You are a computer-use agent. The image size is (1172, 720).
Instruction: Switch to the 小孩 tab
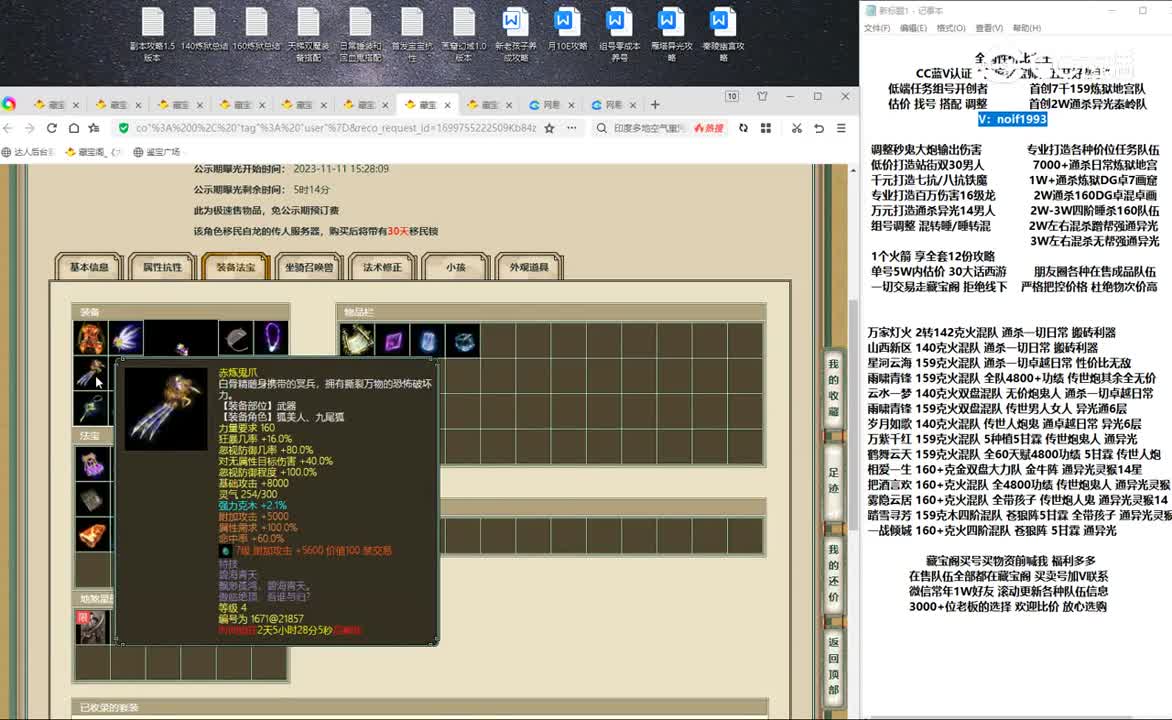[x=455, y=267]
